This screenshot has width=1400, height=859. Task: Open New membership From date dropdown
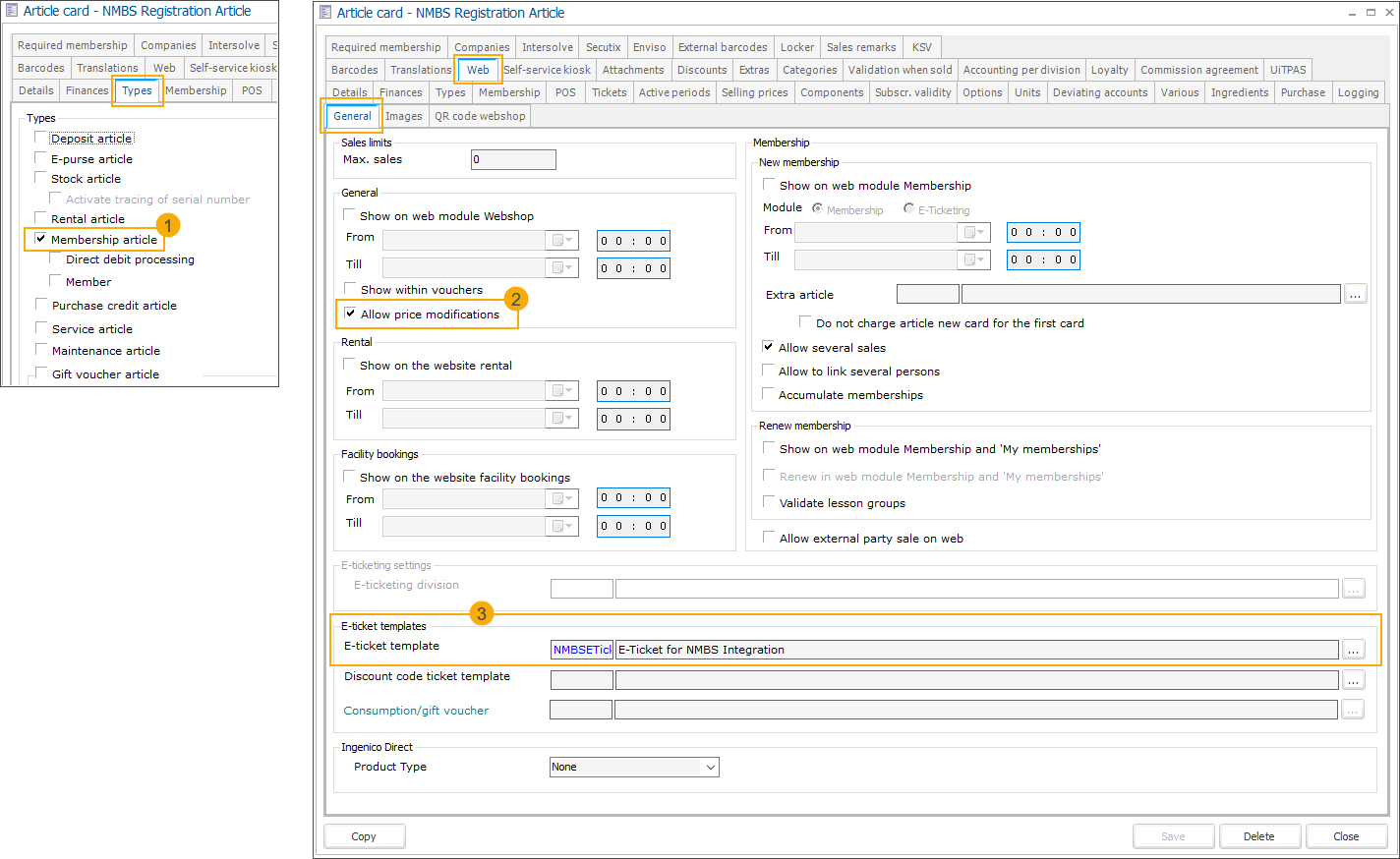[x=973, y=233]
